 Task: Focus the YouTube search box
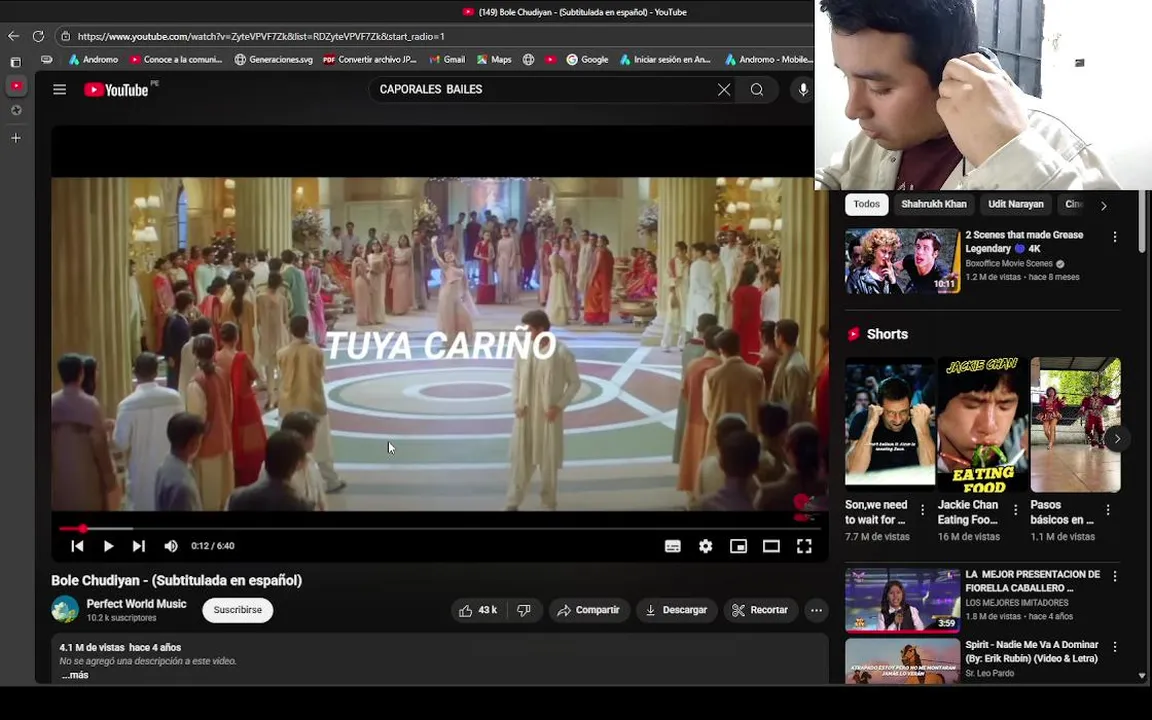point(544,90)
